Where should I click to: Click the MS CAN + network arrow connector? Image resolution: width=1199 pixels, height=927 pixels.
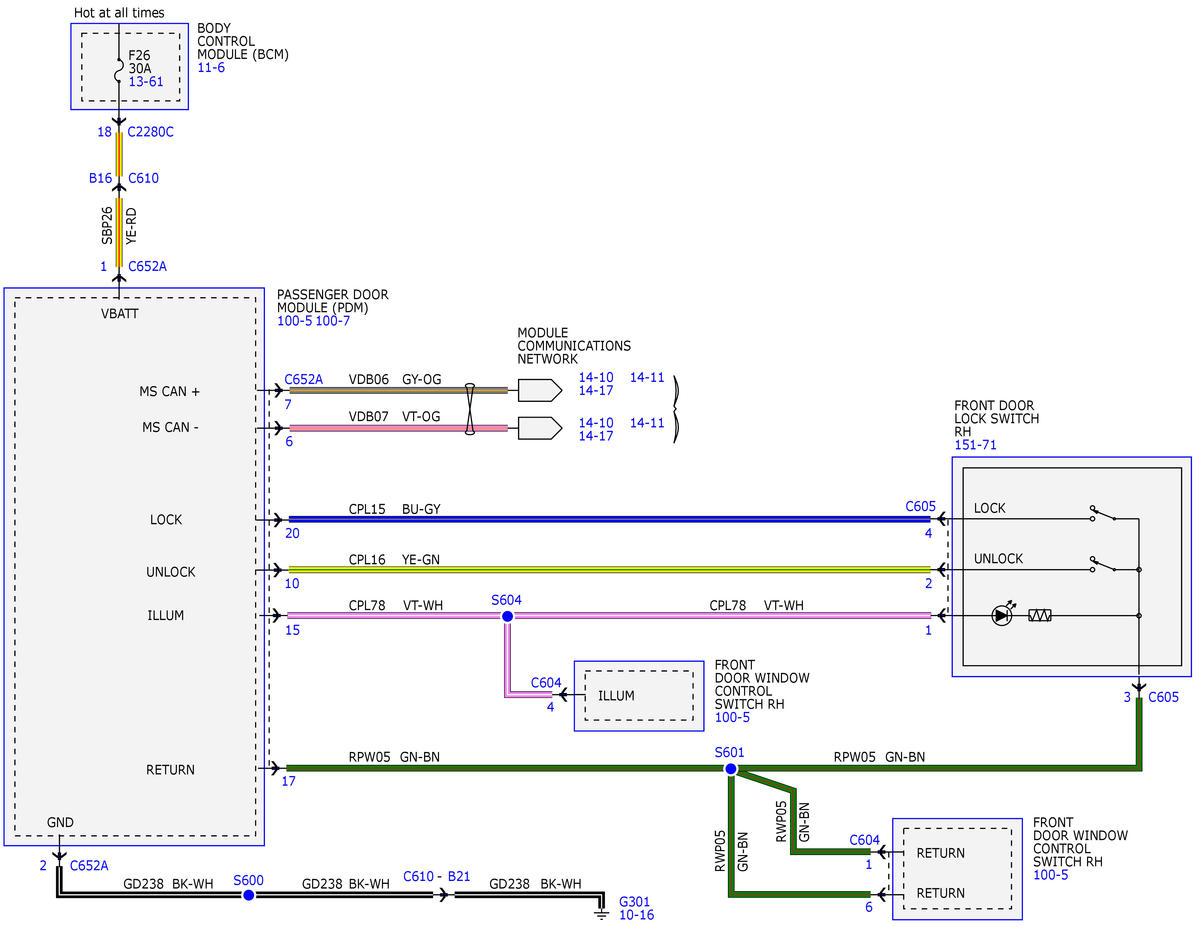540,390
